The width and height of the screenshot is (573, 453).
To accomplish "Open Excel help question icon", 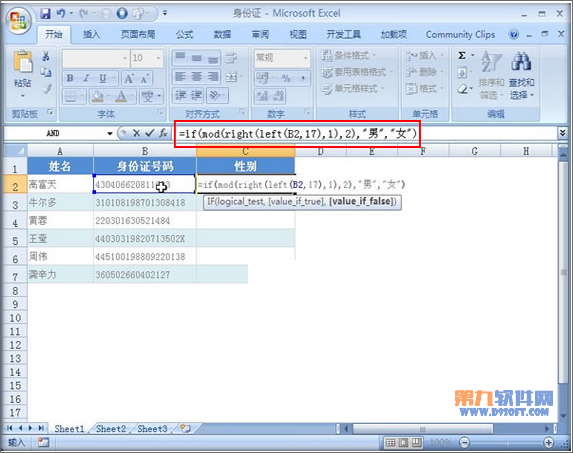I will point(513,35).
